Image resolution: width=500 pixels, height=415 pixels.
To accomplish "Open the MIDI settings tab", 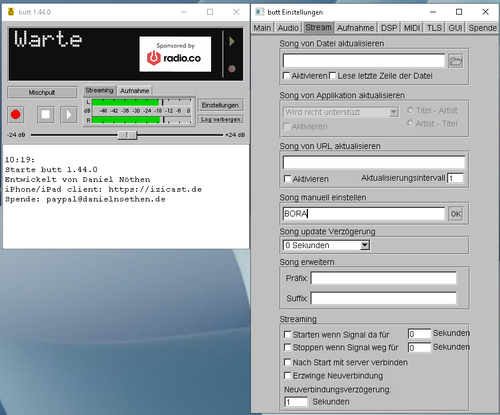I will (412, 28).
